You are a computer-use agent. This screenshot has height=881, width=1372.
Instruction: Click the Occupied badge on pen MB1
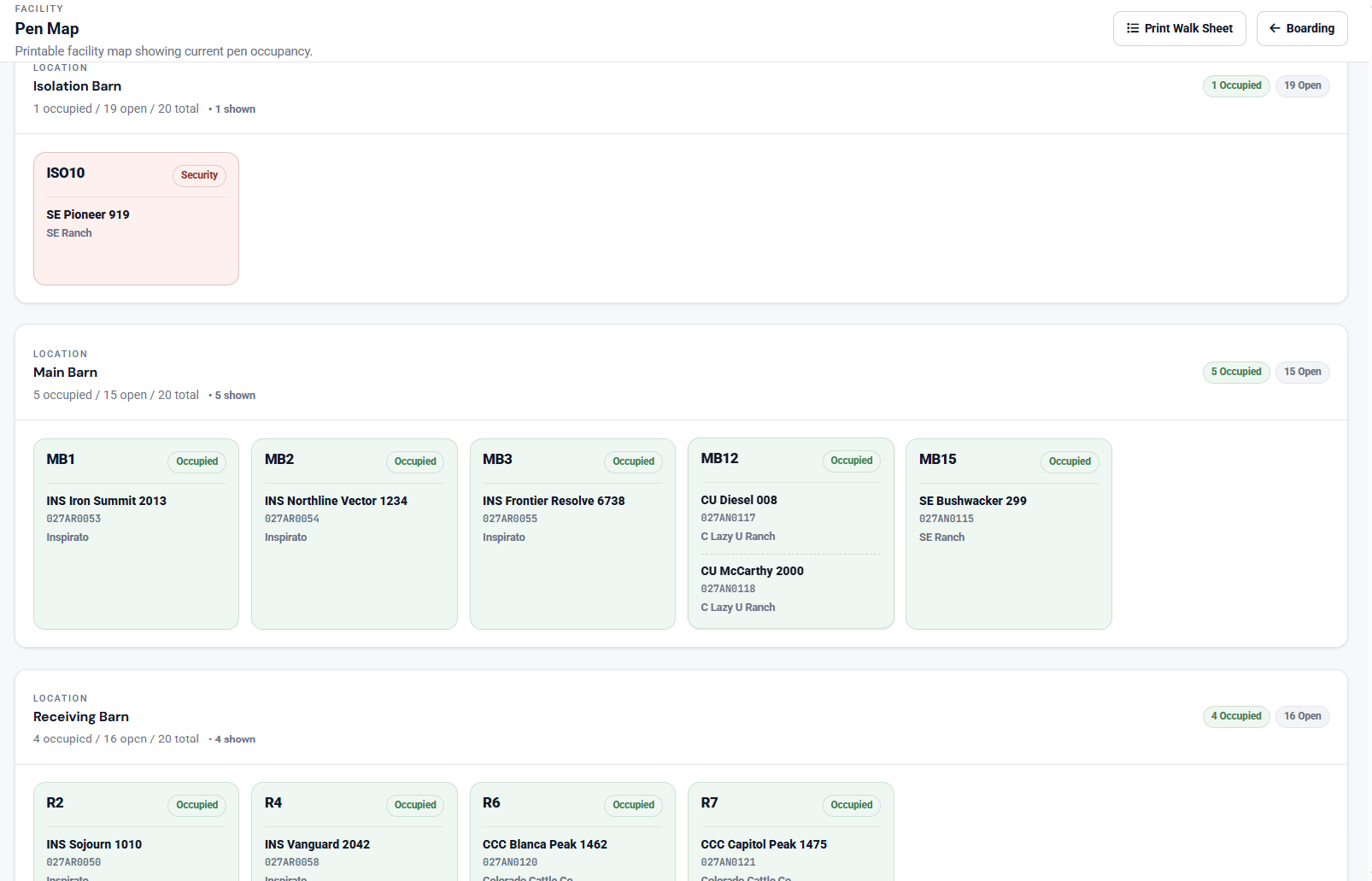point(197,461)
